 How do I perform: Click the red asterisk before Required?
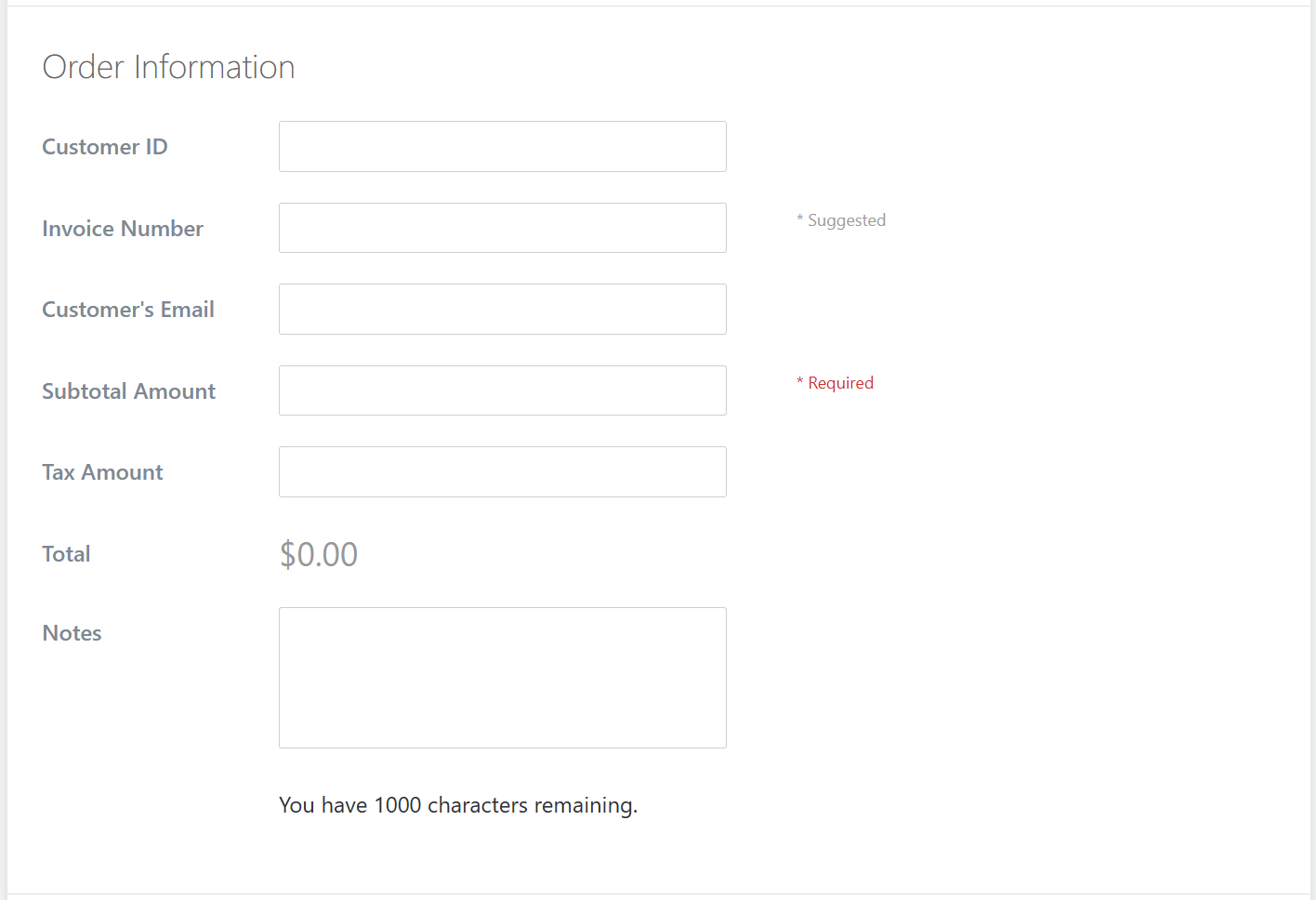[x=799, y=383]
